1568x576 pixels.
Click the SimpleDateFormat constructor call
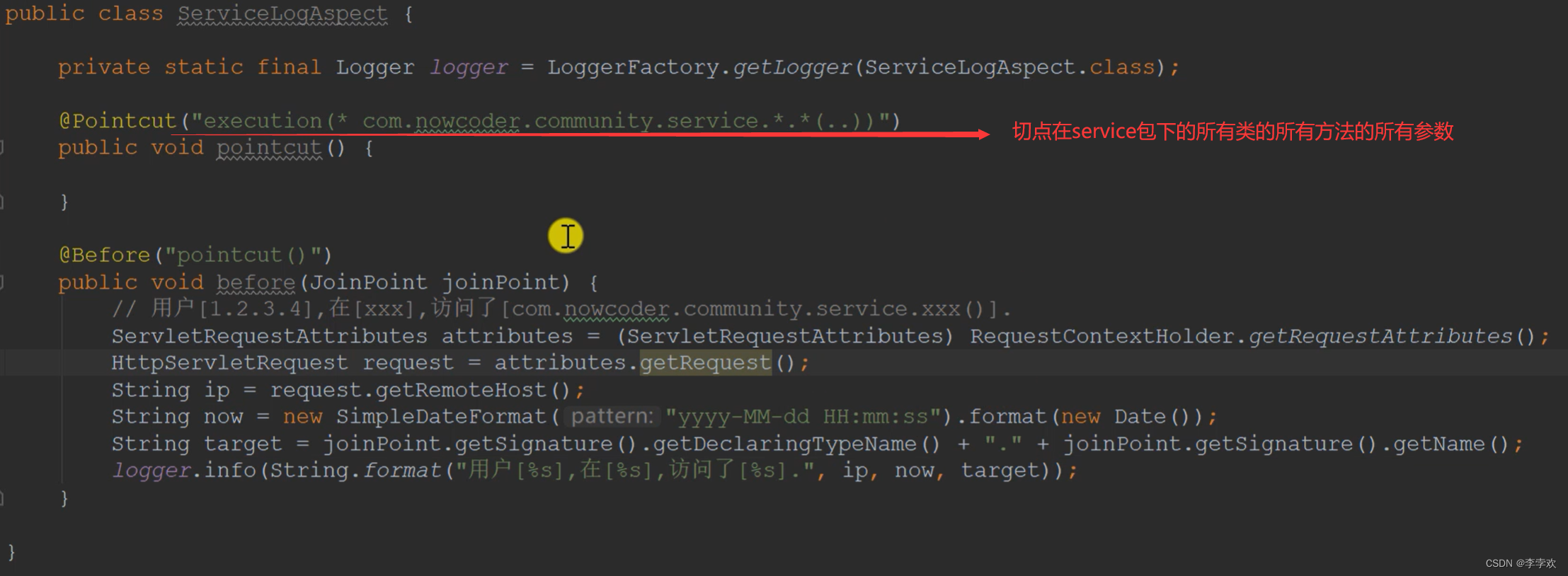441,417
